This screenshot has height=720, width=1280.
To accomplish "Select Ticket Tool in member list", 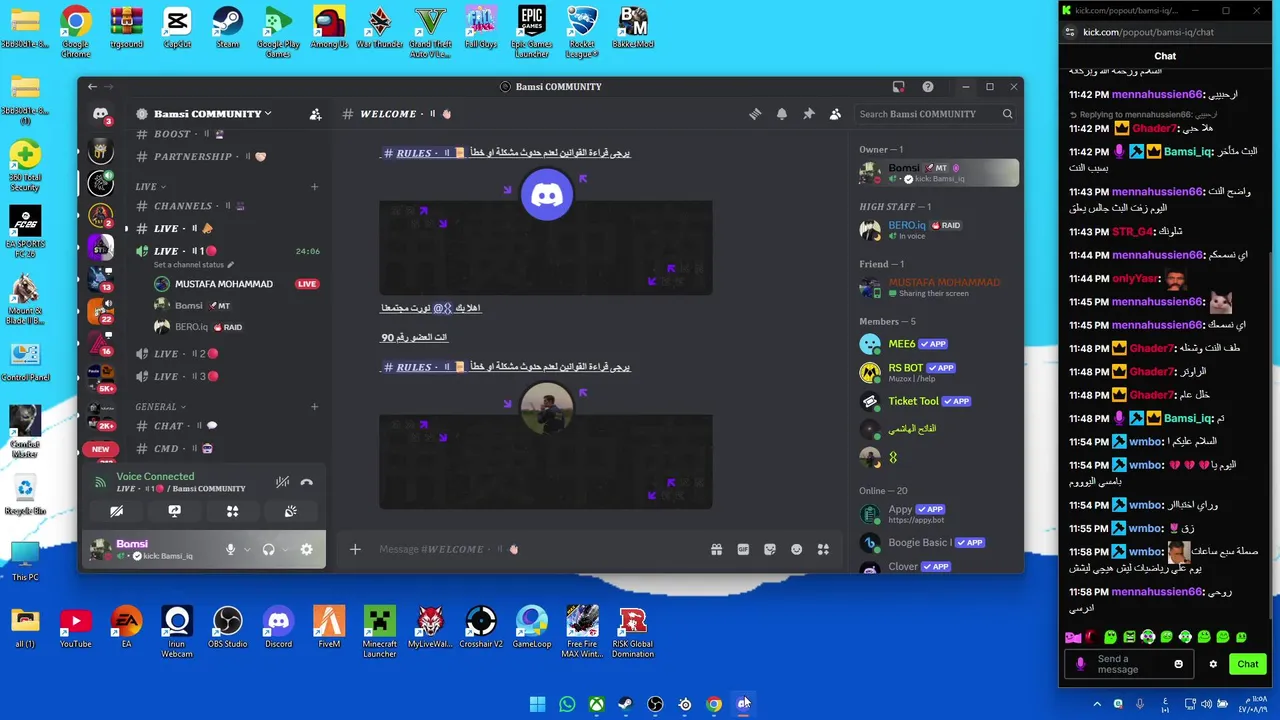I will (938, 401).
